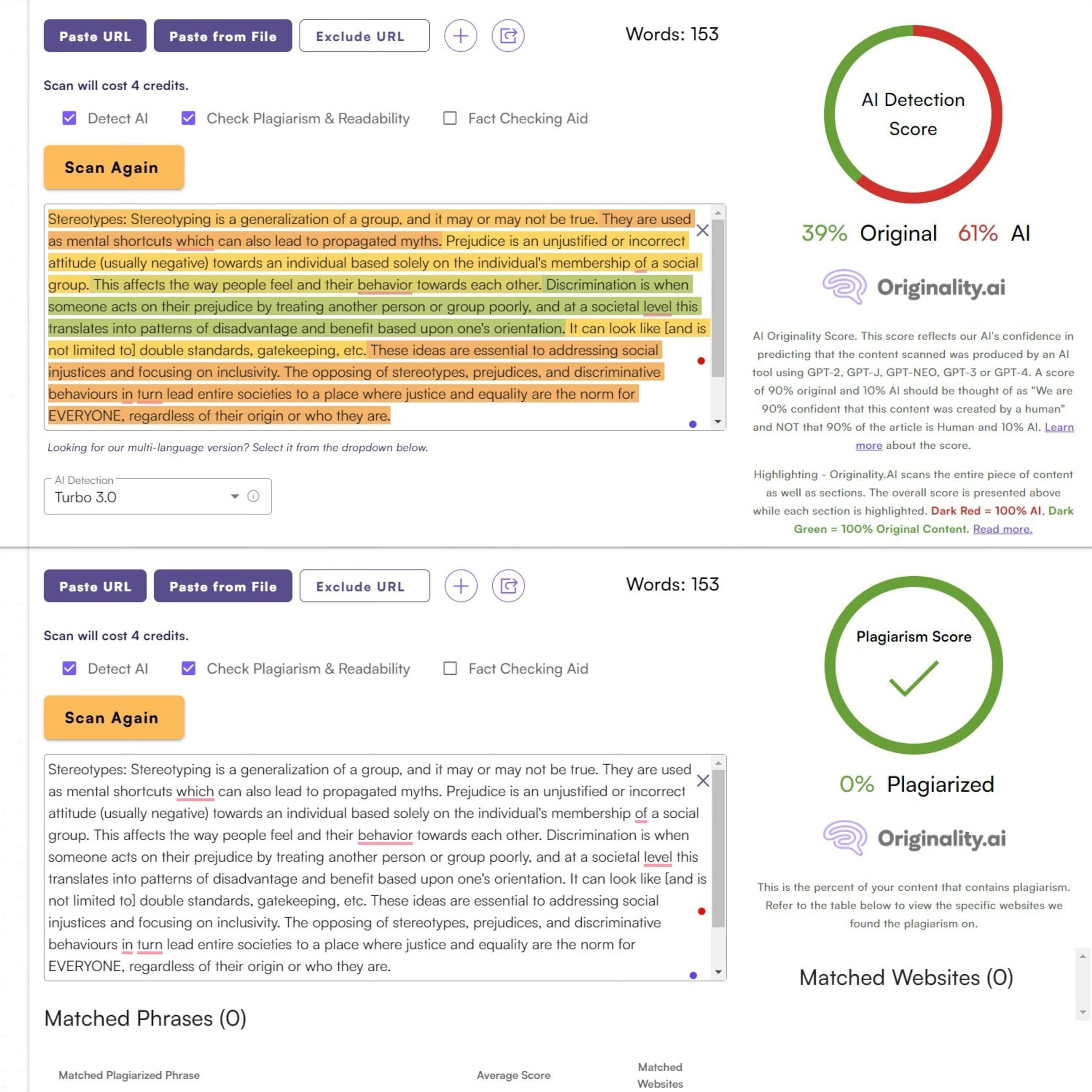The image size is (1092, 1092).
Task: Click the top Paste URL button
Action: [95, 36]
